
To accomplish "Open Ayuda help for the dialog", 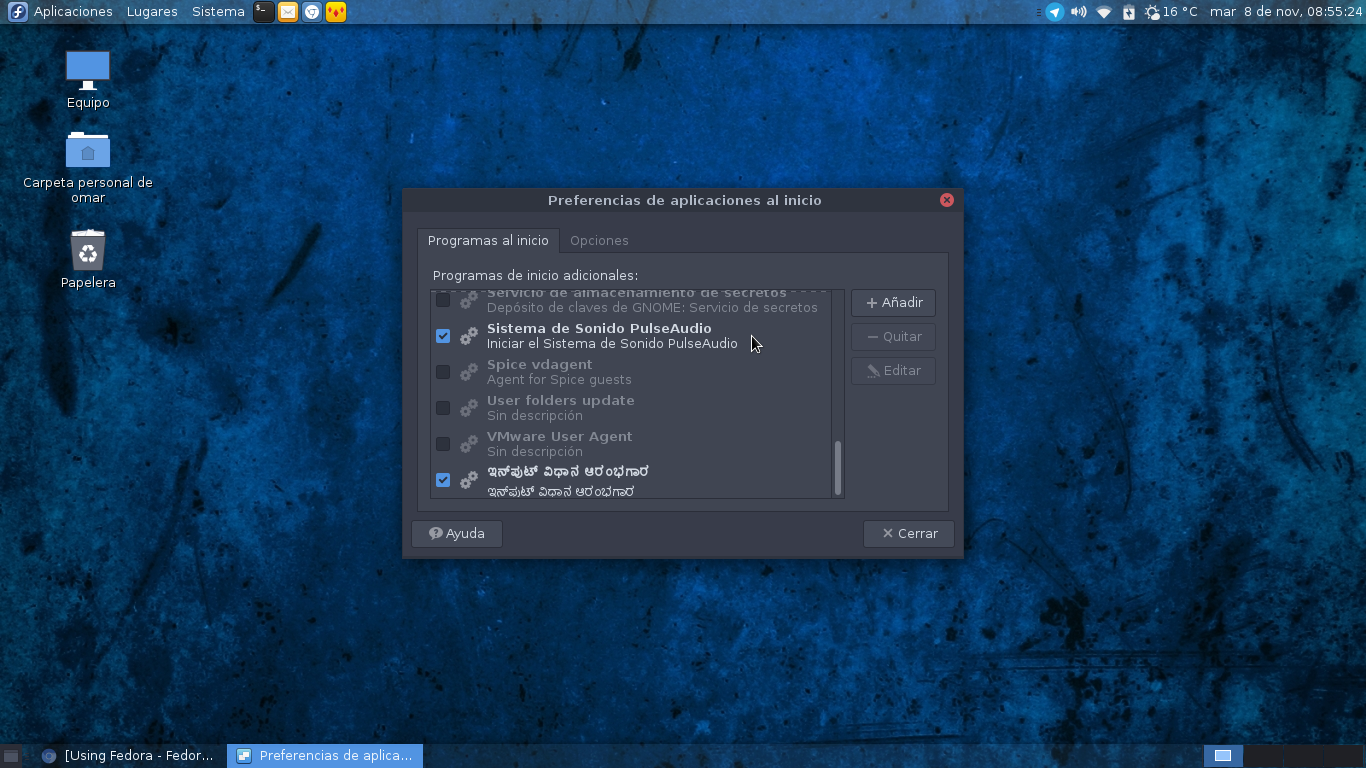I will pos(457,534).
